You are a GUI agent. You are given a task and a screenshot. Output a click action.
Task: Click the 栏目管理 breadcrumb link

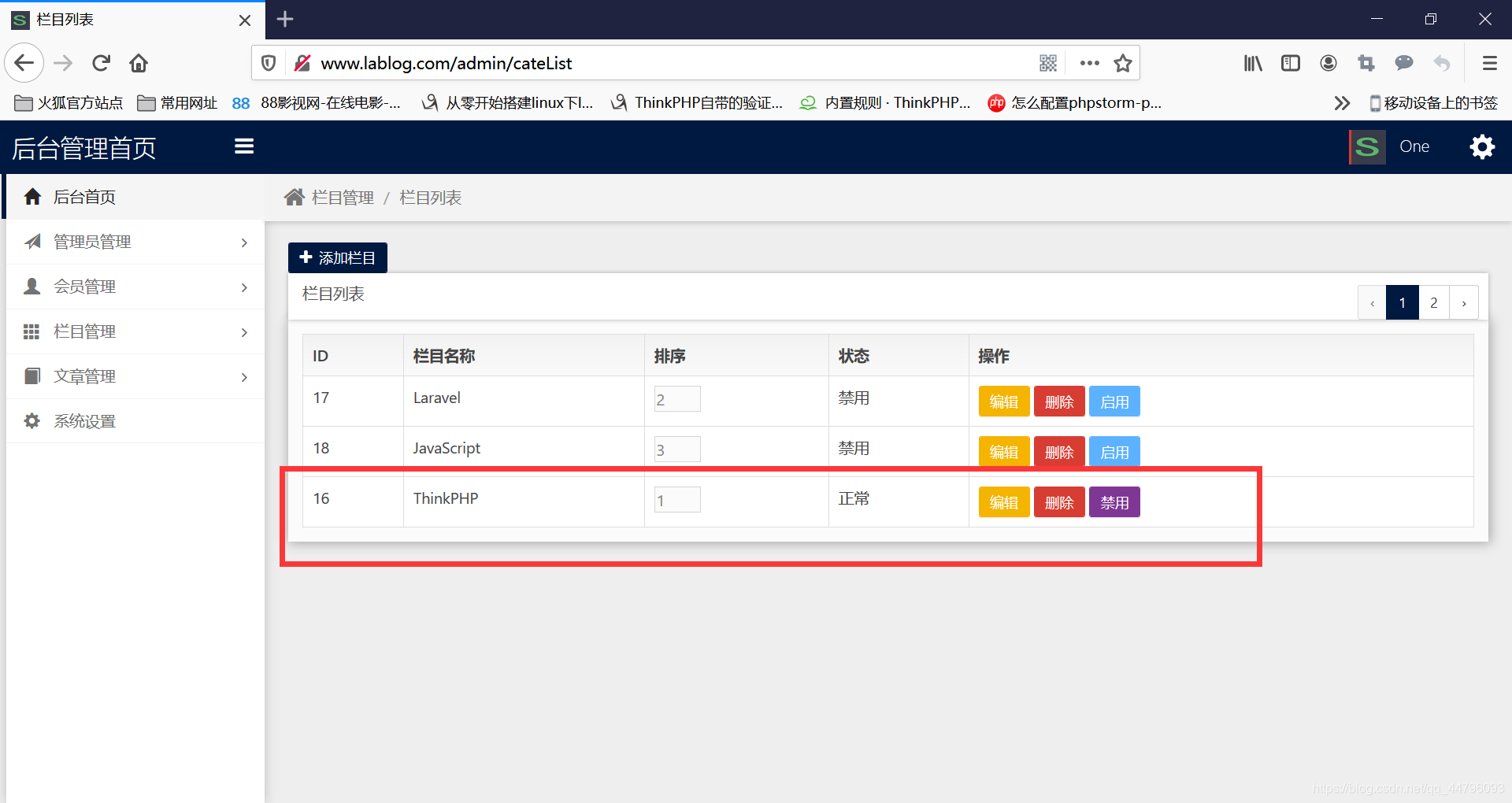coord(343,198)
